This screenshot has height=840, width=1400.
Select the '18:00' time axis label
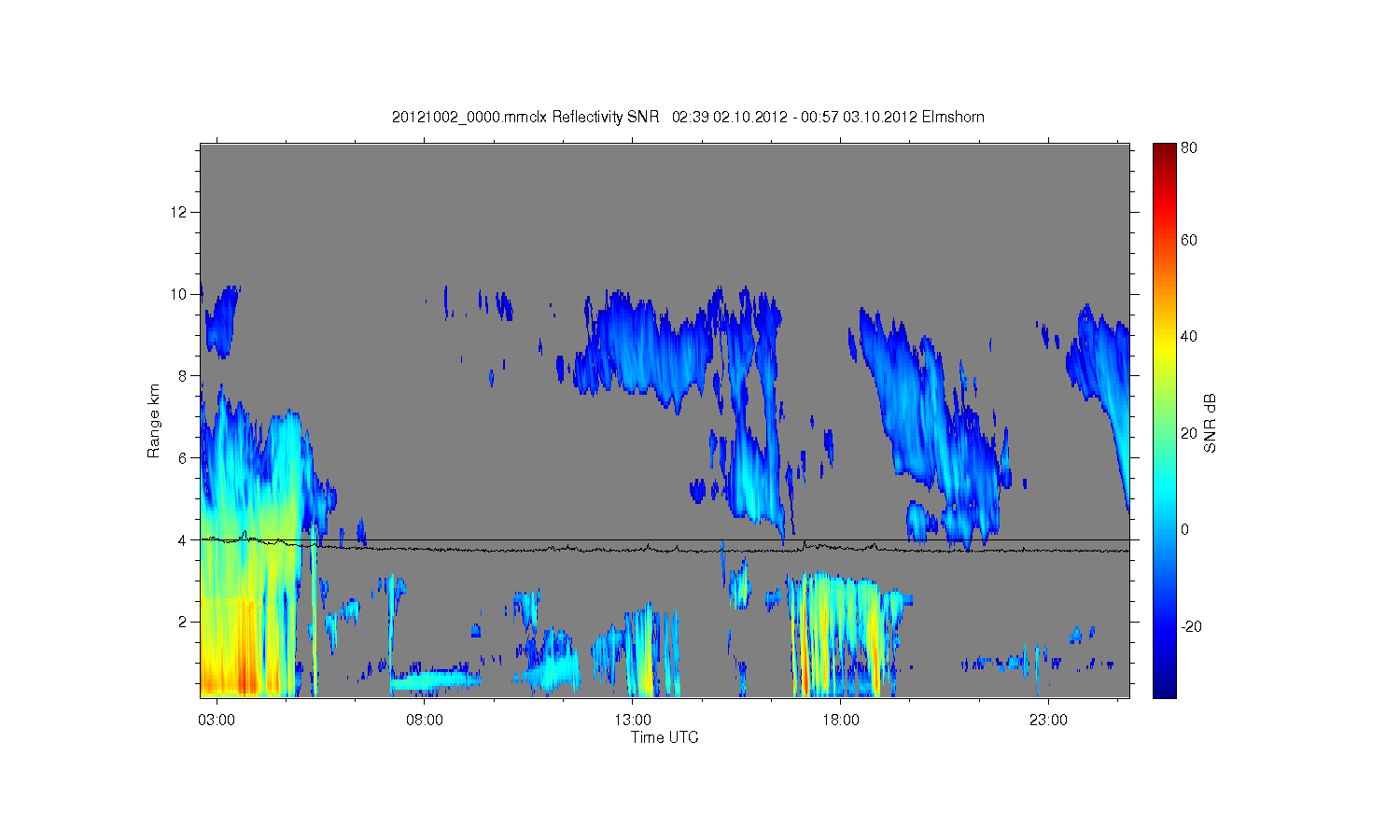point(840,720)
